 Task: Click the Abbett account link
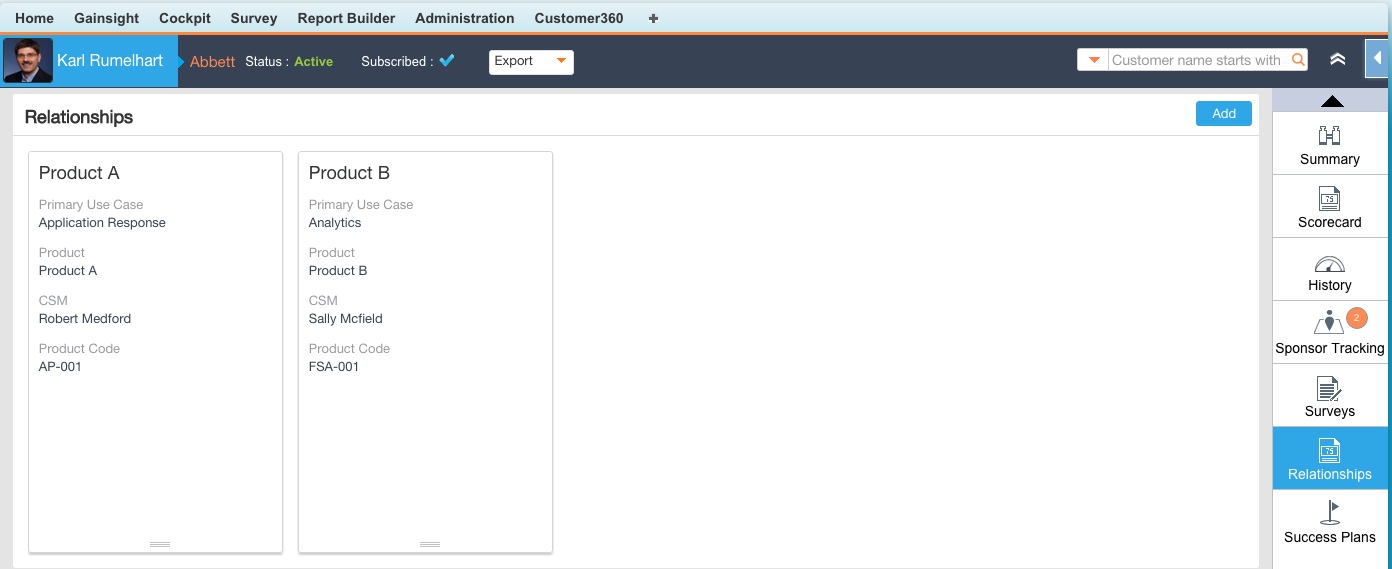(212, 61)
